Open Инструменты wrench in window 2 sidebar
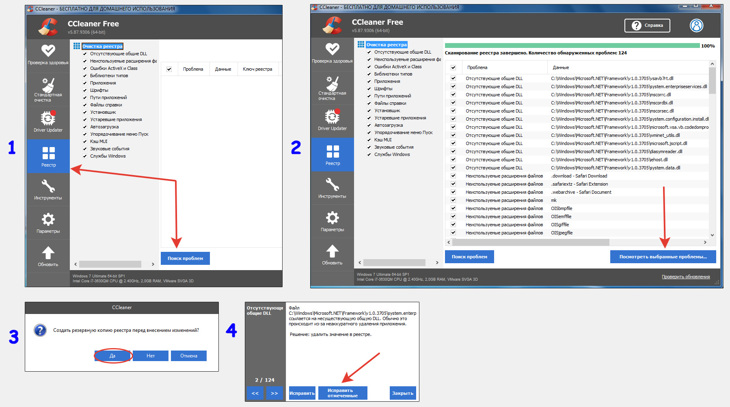Viewport: 730px width, 407px height. click(332, 184)
